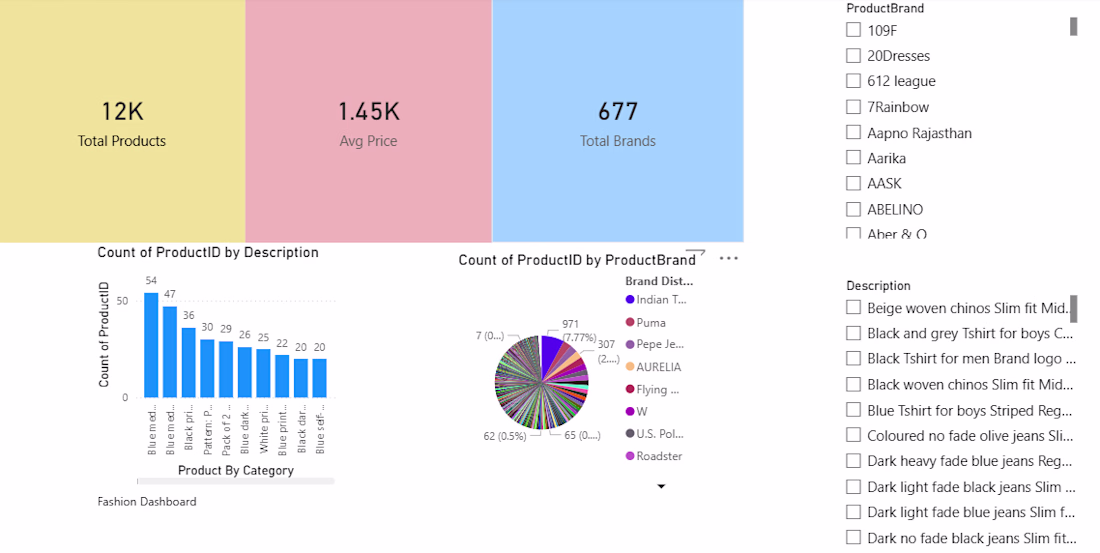The width and height of the screenshot is (1100, 553).
Task: Click the ProductBrand slicer header
Action: pos(885,8)
